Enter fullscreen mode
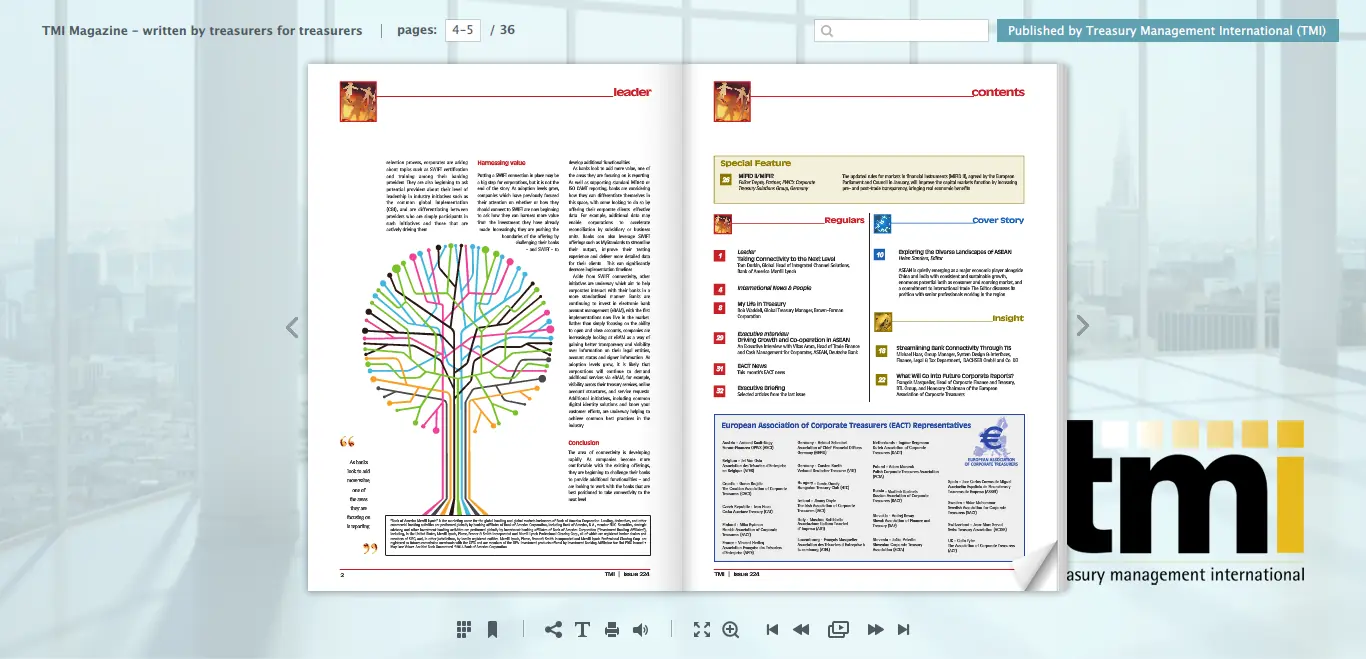 point(702,629)
